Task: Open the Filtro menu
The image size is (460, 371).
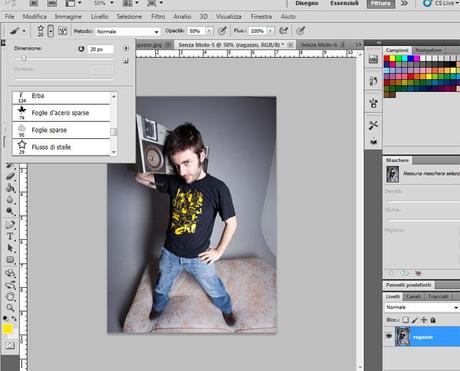Action: pyautogui.click(x=158, y=16)
